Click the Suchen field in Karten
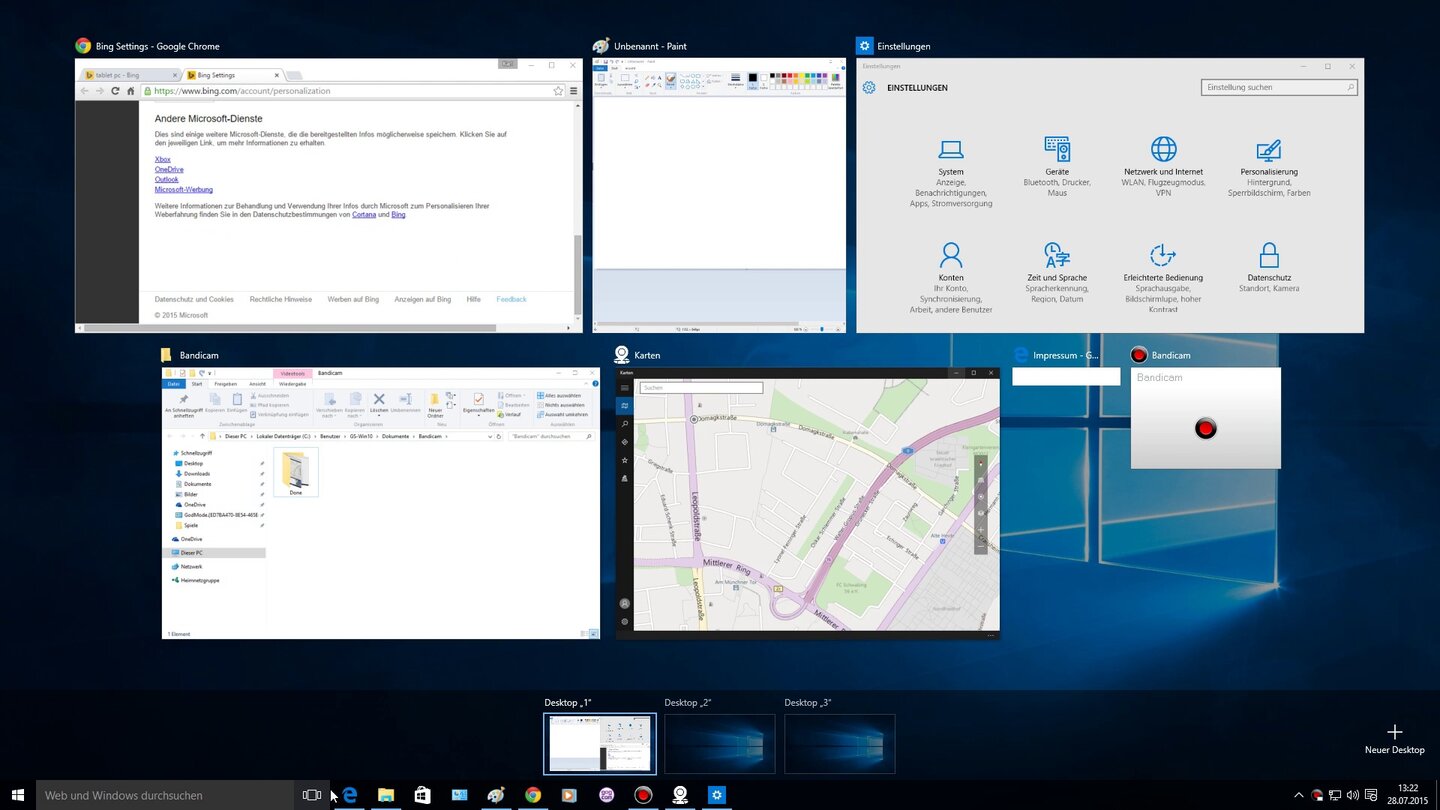The width and height of the screenshot is (1440, 810). click(701, 387)
